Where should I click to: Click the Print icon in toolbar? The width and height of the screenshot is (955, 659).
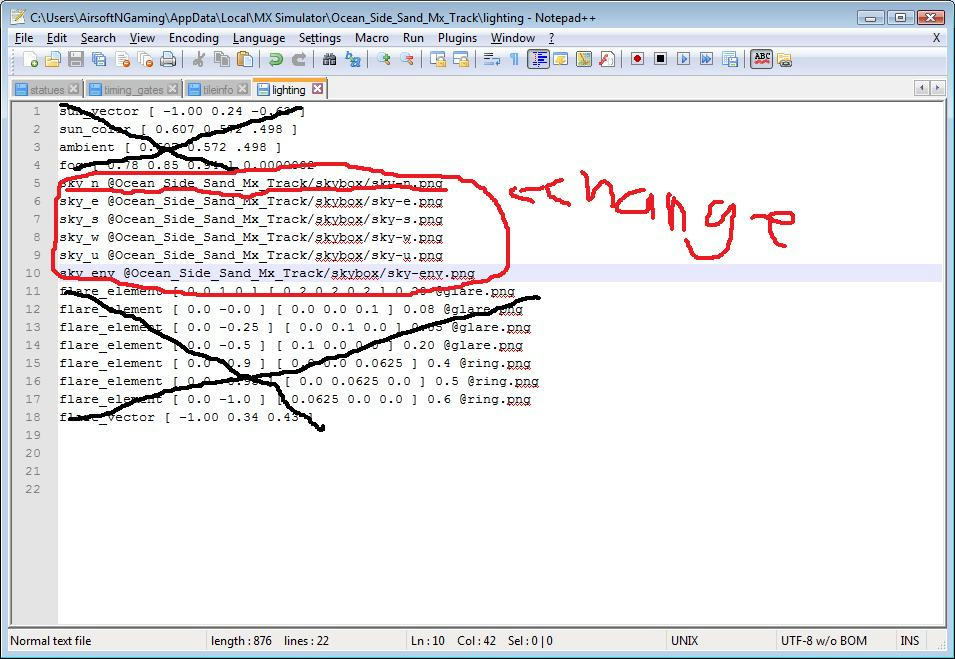click(168, 59)
